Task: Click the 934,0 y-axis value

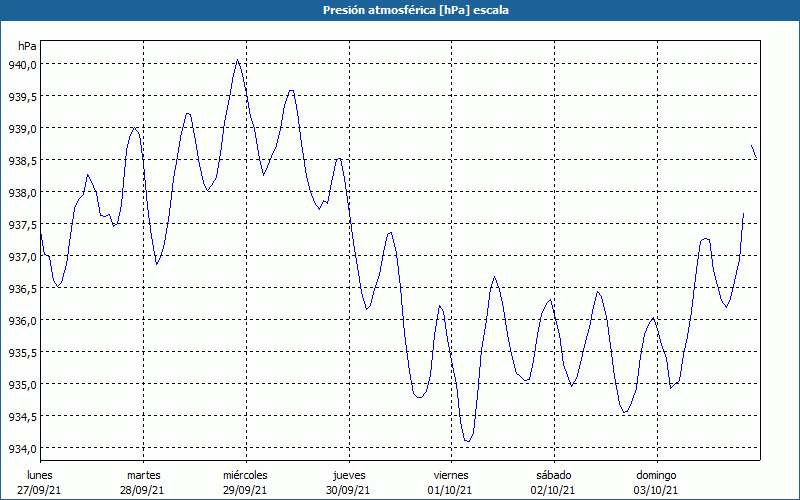Action: [x=22, y=449]
